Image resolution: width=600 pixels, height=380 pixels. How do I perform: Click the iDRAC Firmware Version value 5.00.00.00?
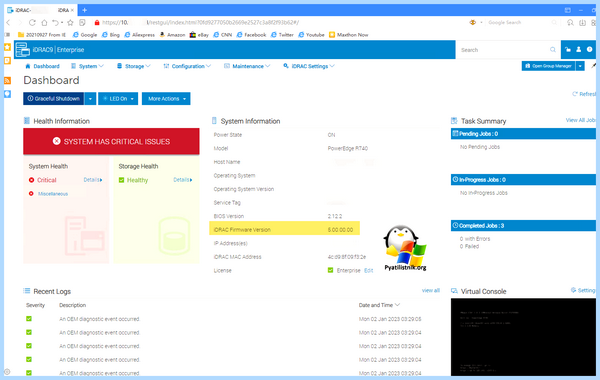(340, 230)
